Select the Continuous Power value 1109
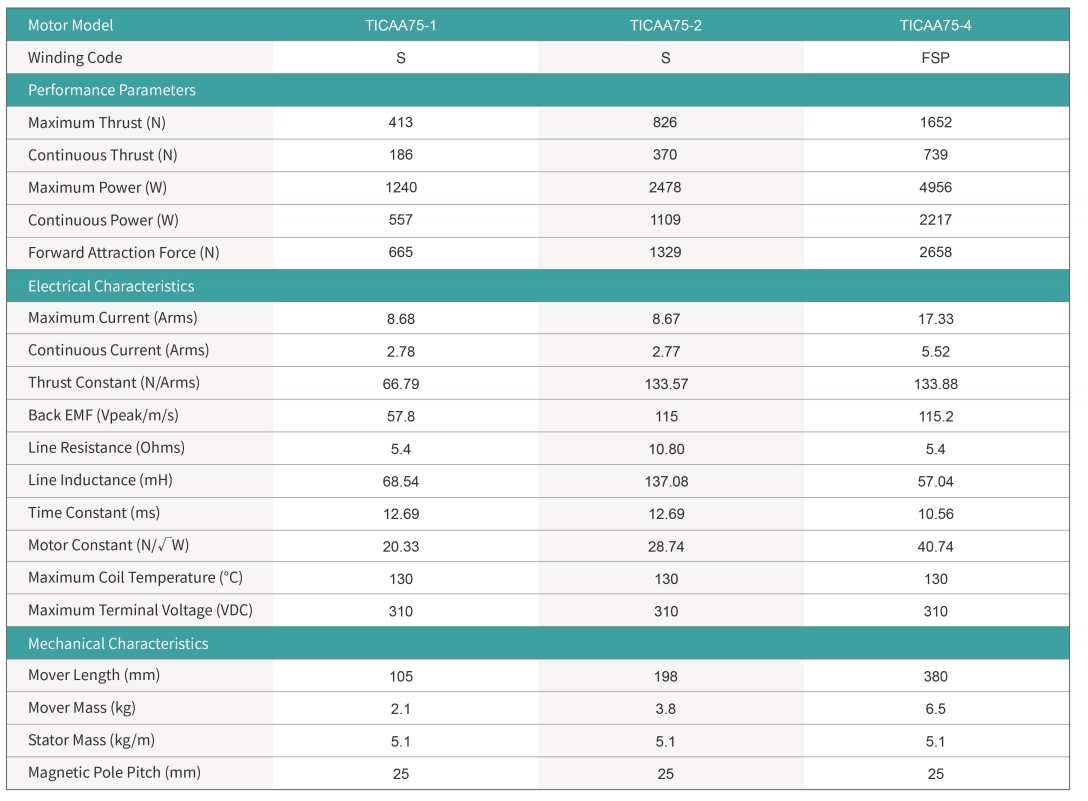 [x=665, y=220]
